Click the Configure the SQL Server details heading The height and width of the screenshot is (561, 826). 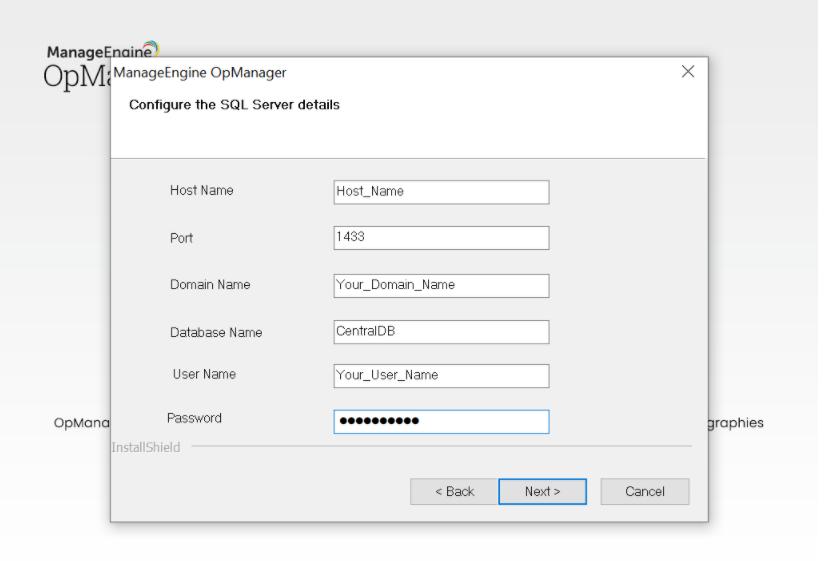[x=234, y=105]
